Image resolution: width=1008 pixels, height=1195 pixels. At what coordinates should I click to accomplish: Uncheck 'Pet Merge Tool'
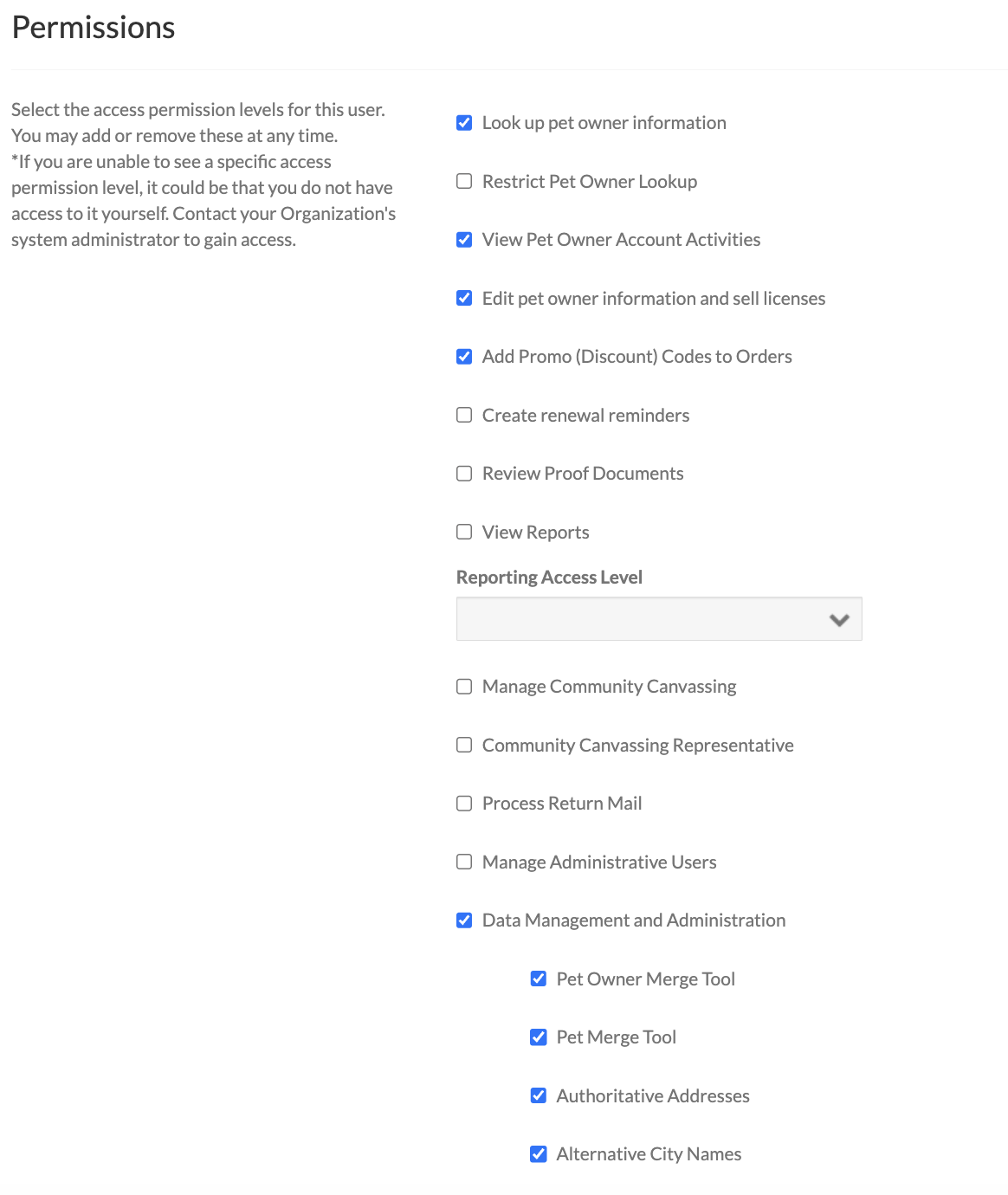point(538,1037)
